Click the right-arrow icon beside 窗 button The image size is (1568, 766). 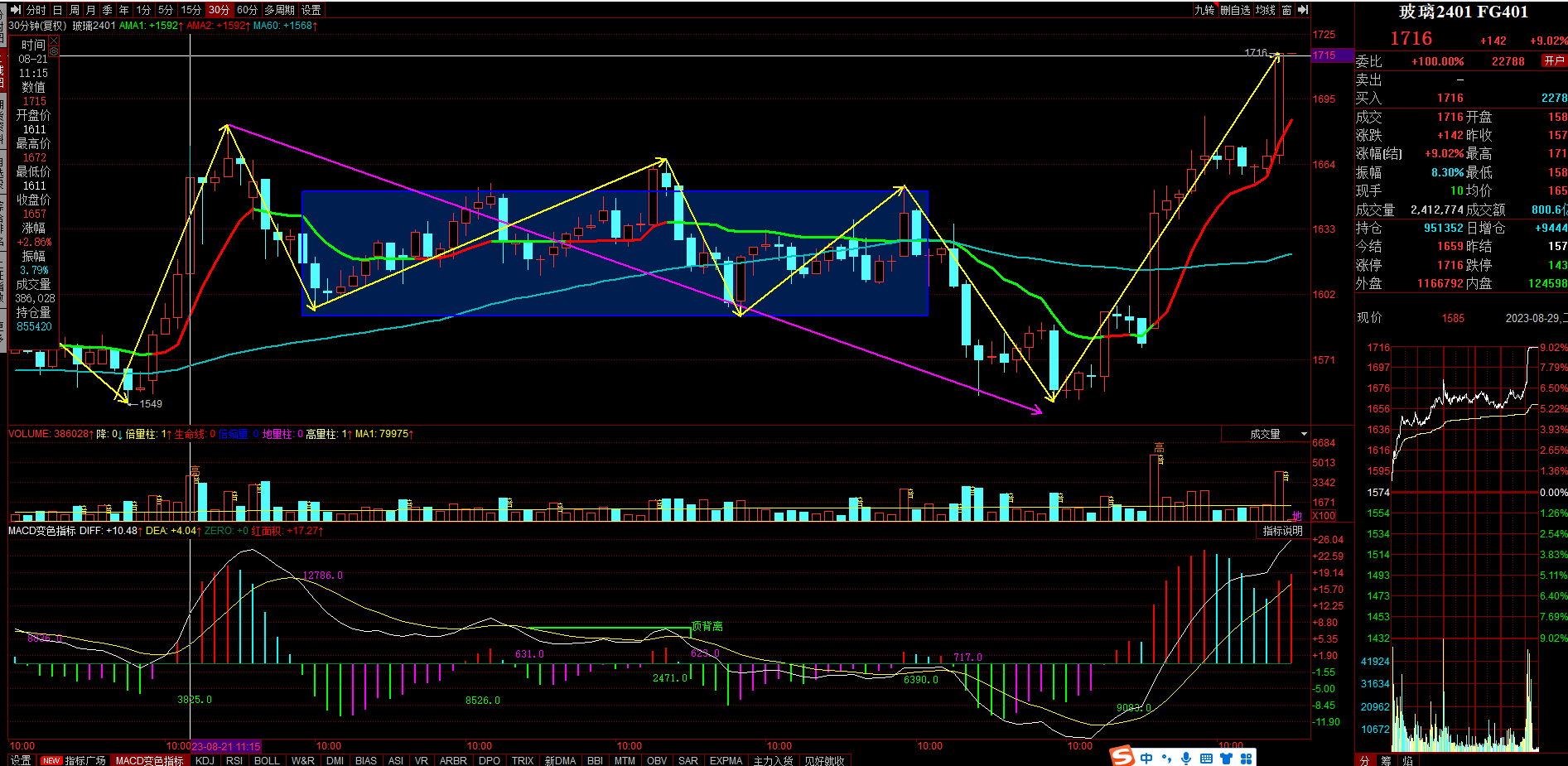click(1303, 10)
